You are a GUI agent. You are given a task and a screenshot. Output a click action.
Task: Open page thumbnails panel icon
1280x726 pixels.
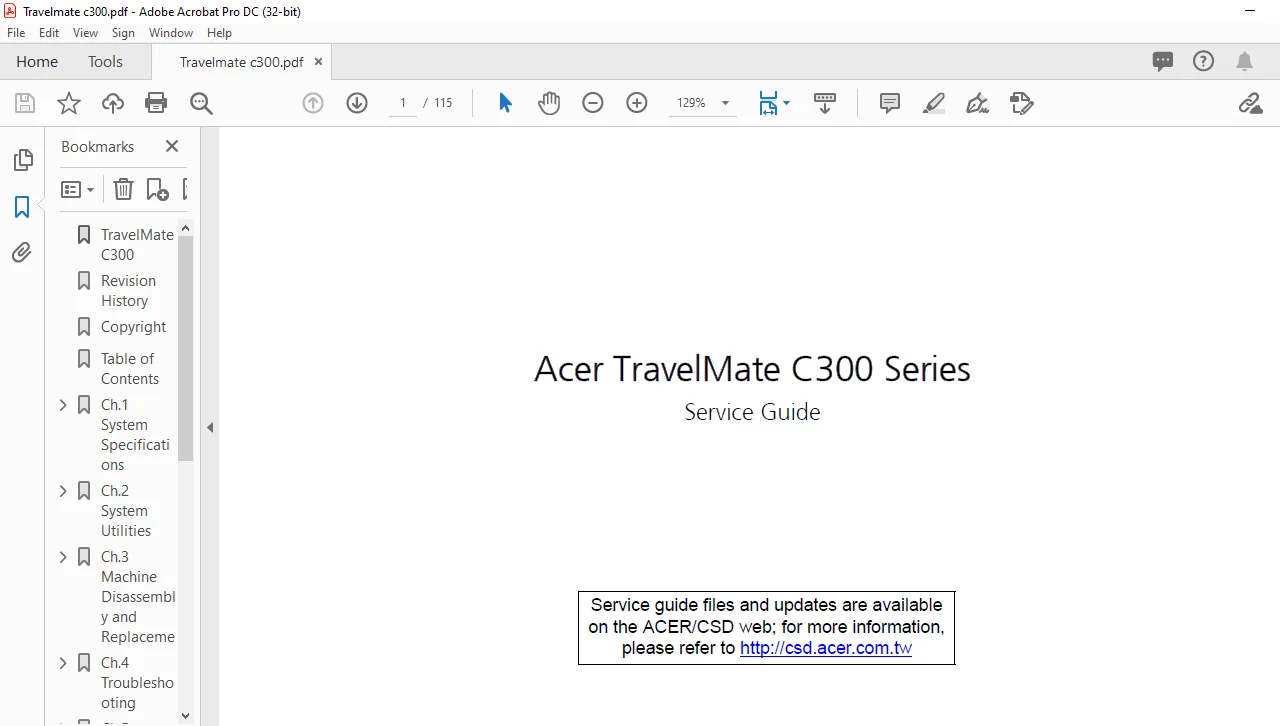click(22, 160)
